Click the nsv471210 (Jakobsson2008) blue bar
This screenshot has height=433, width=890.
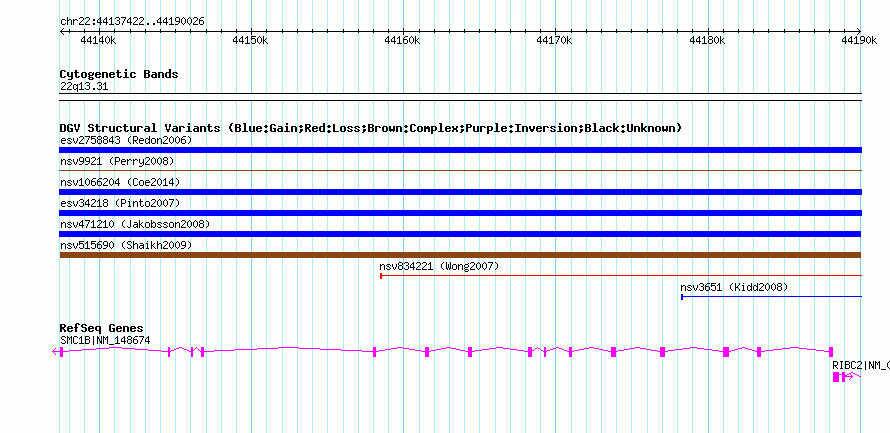coord(460,234)
